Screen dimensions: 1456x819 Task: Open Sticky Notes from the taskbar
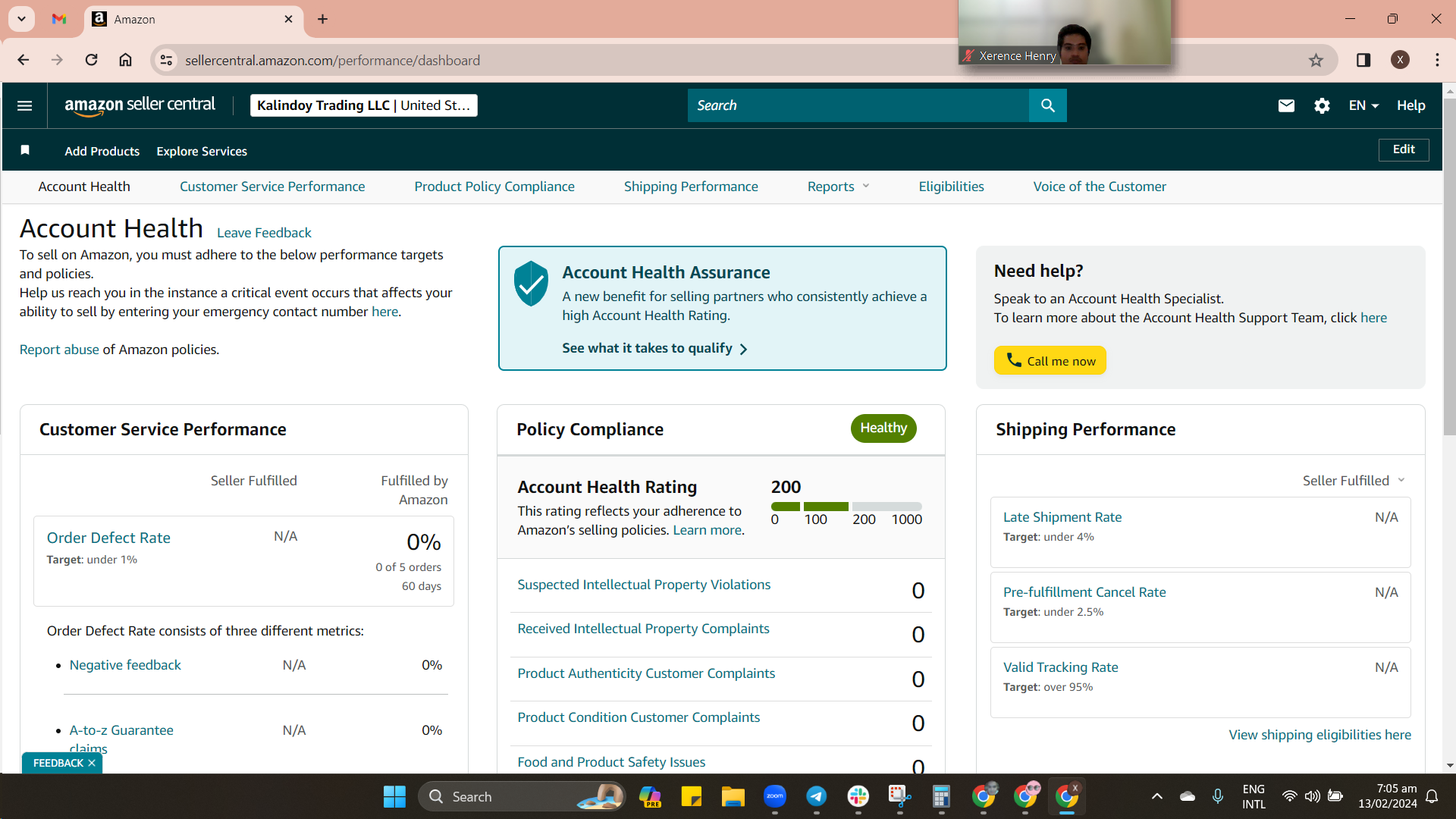(x=691, y=796)
